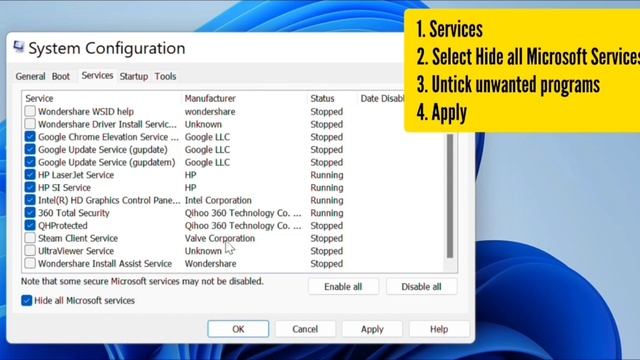Click the System Configuration title bar icon
This screenshot has width=640, height=360.
[x=18, y=47]
